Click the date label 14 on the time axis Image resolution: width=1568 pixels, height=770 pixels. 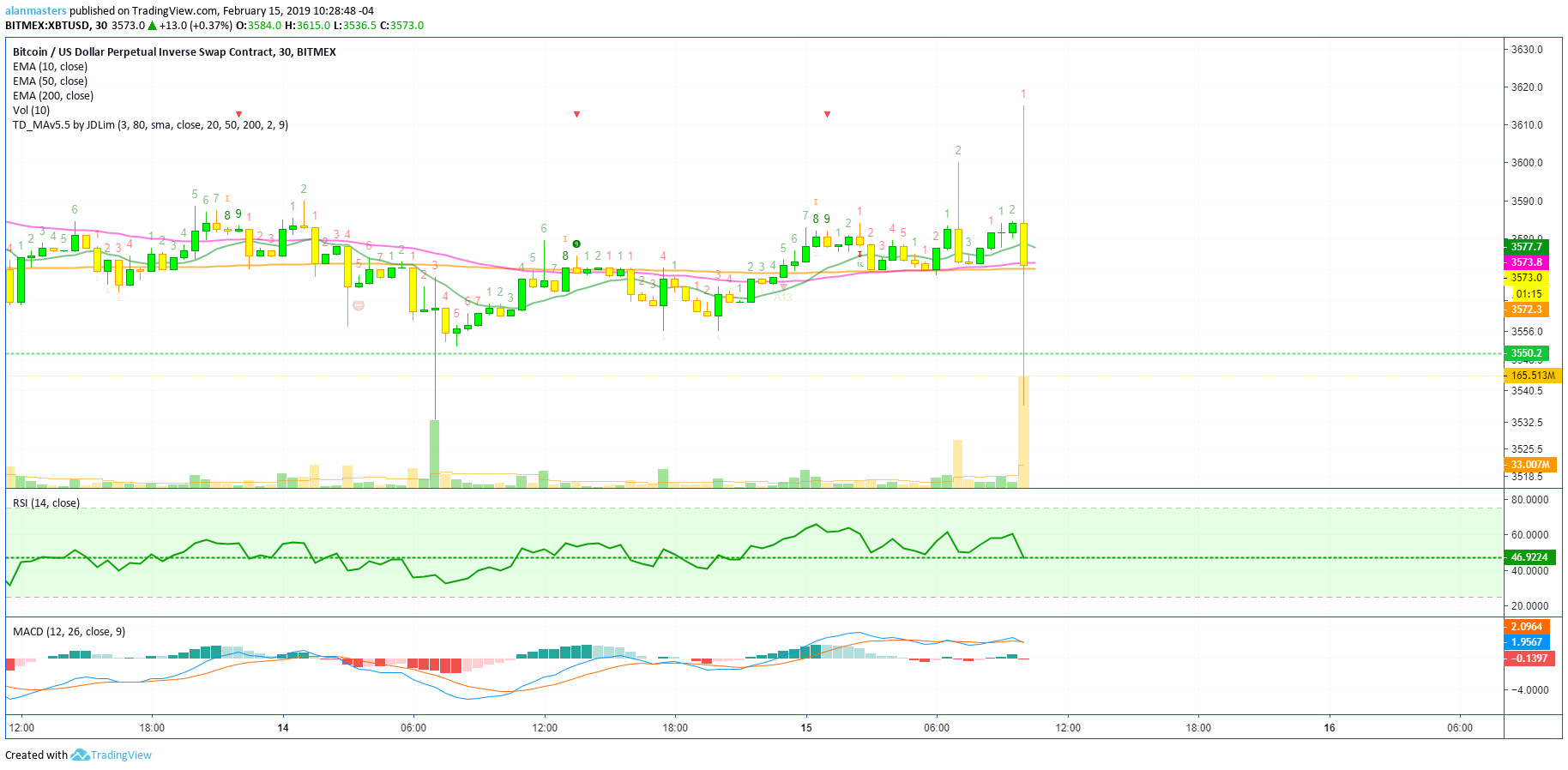click(x=283, y=728)
